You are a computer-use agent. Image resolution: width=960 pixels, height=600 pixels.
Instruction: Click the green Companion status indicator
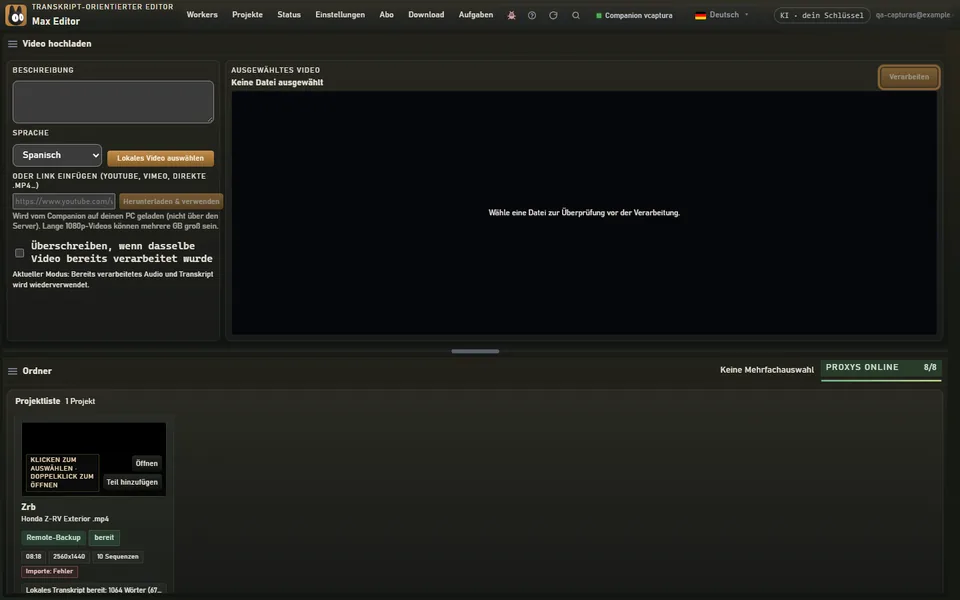[x=599, y=15]
